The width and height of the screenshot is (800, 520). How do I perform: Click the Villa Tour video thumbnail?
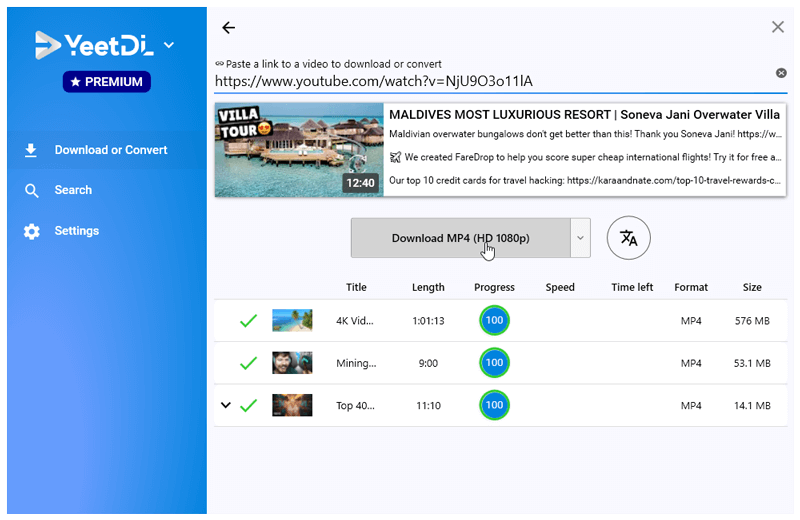pos(299,150)
